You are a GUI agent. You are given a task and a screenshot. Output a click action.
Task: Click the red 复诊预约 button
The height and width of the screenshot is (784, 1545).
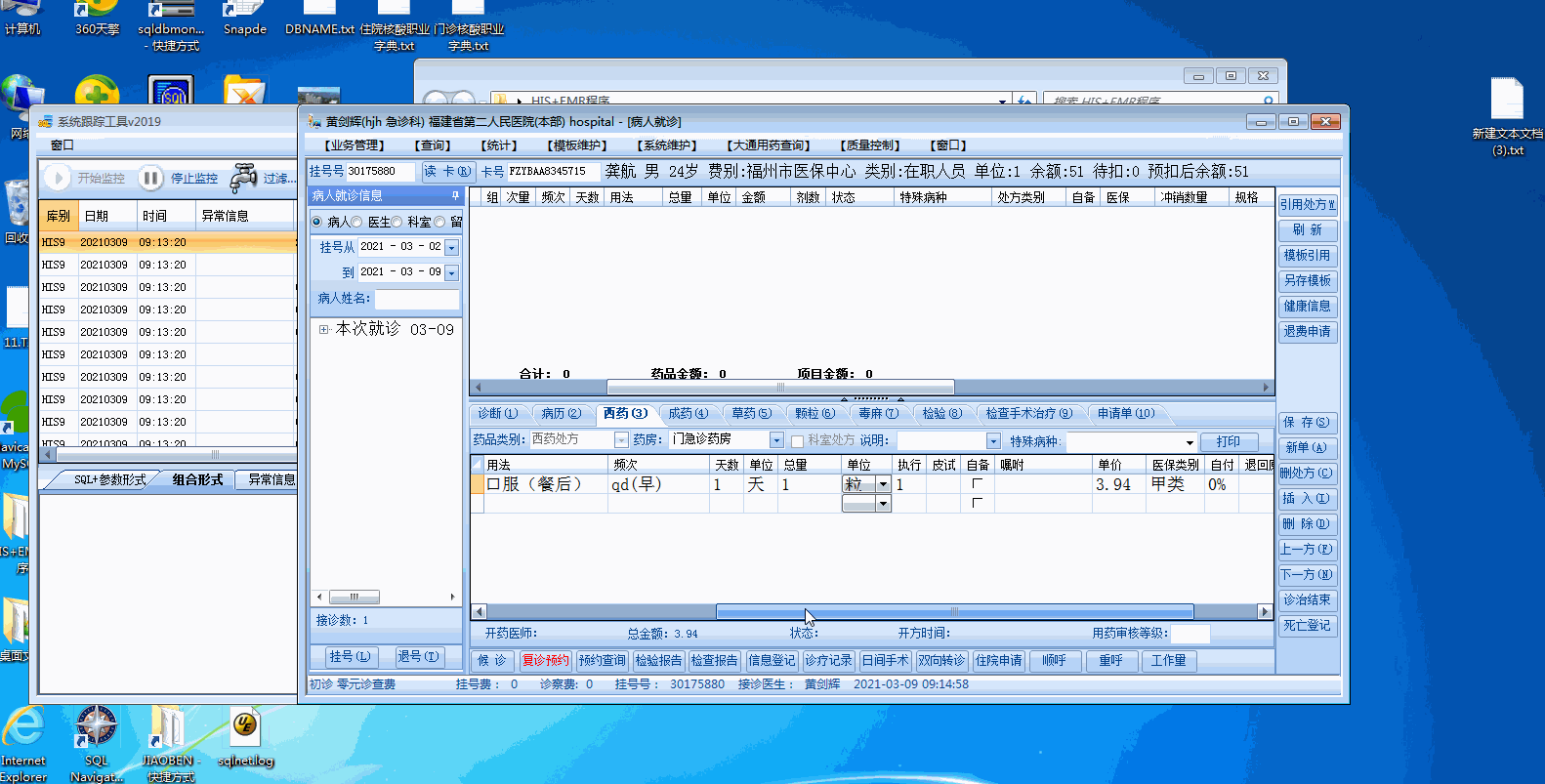point(545,661)
